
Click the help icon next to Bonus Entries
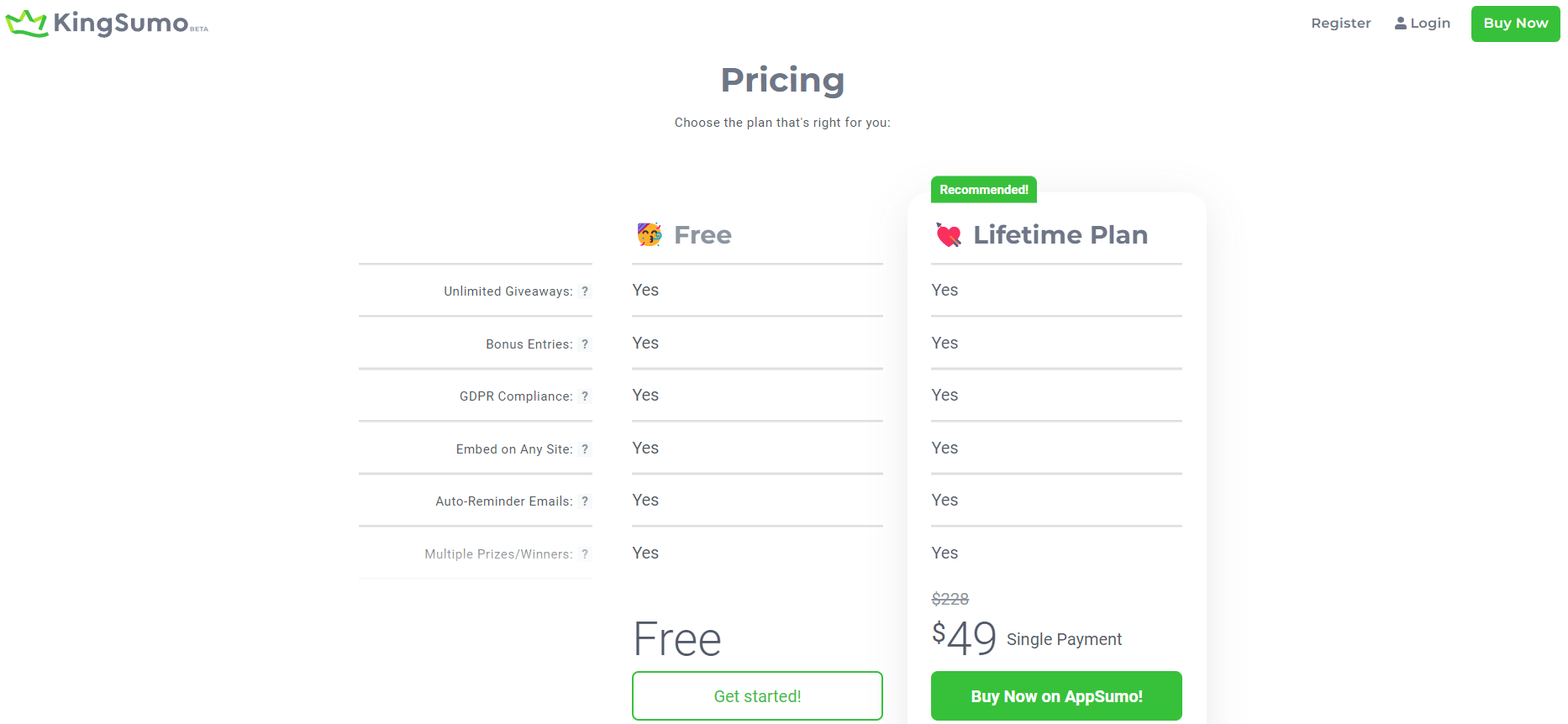tap(585, 344)
